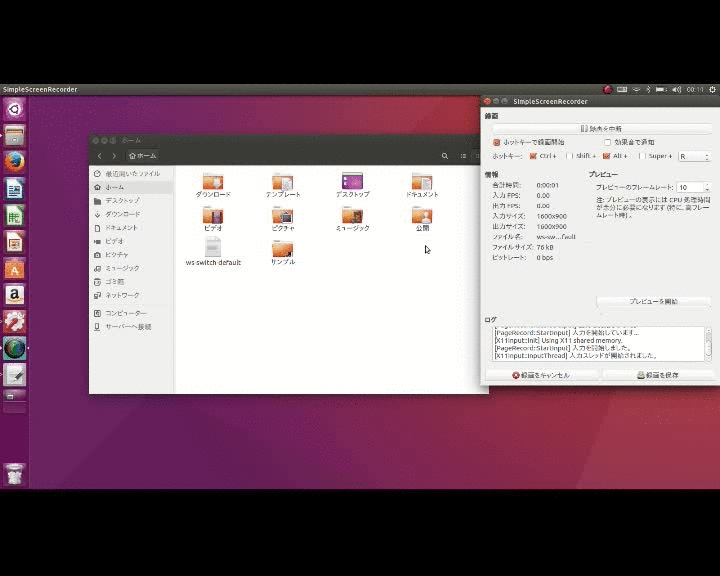Click the search icon in Files toolbar
Screen dimensions: 720x576
pos(445,156)
